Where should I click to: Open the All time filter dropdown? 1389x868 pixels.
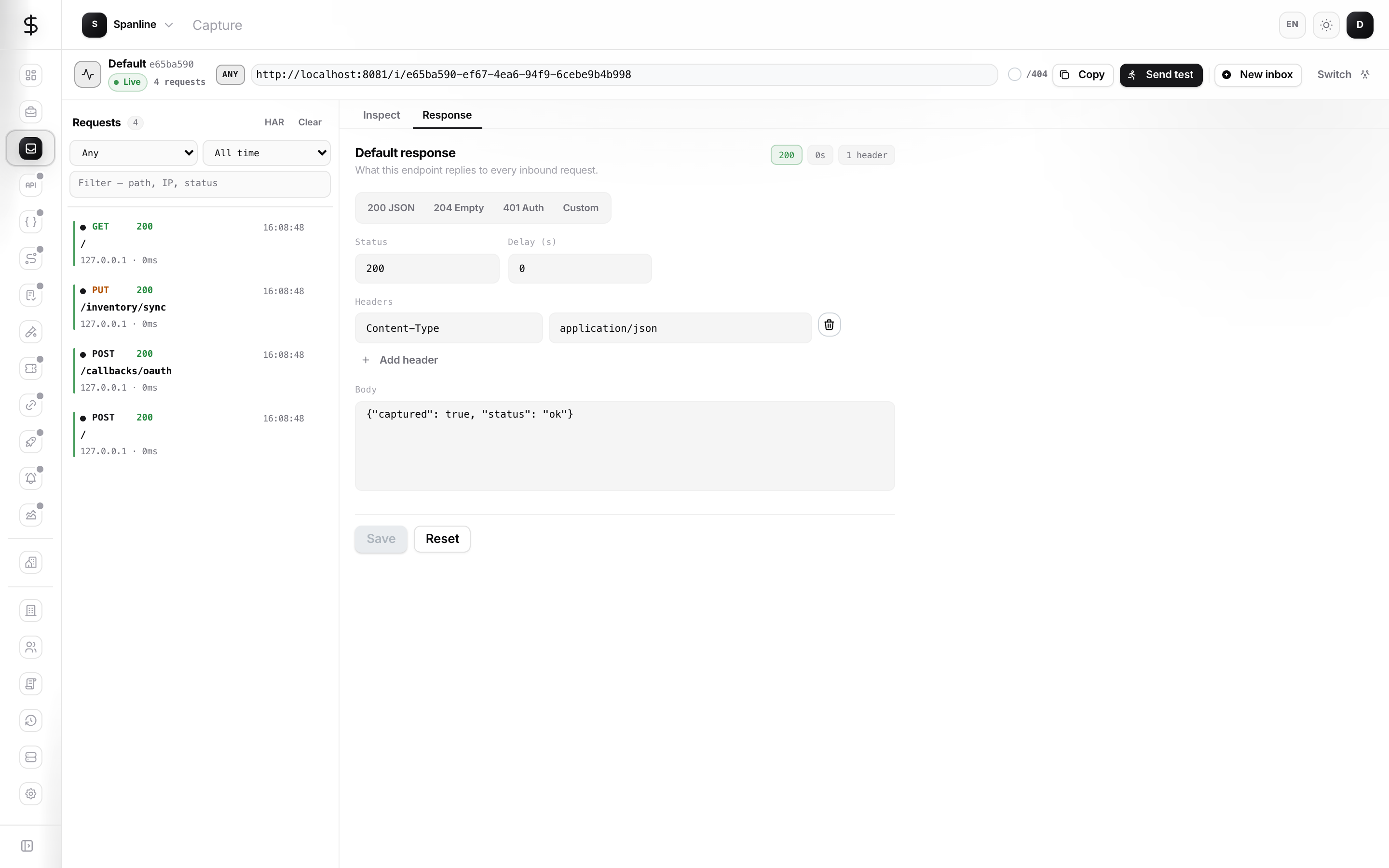click(266, 153)
